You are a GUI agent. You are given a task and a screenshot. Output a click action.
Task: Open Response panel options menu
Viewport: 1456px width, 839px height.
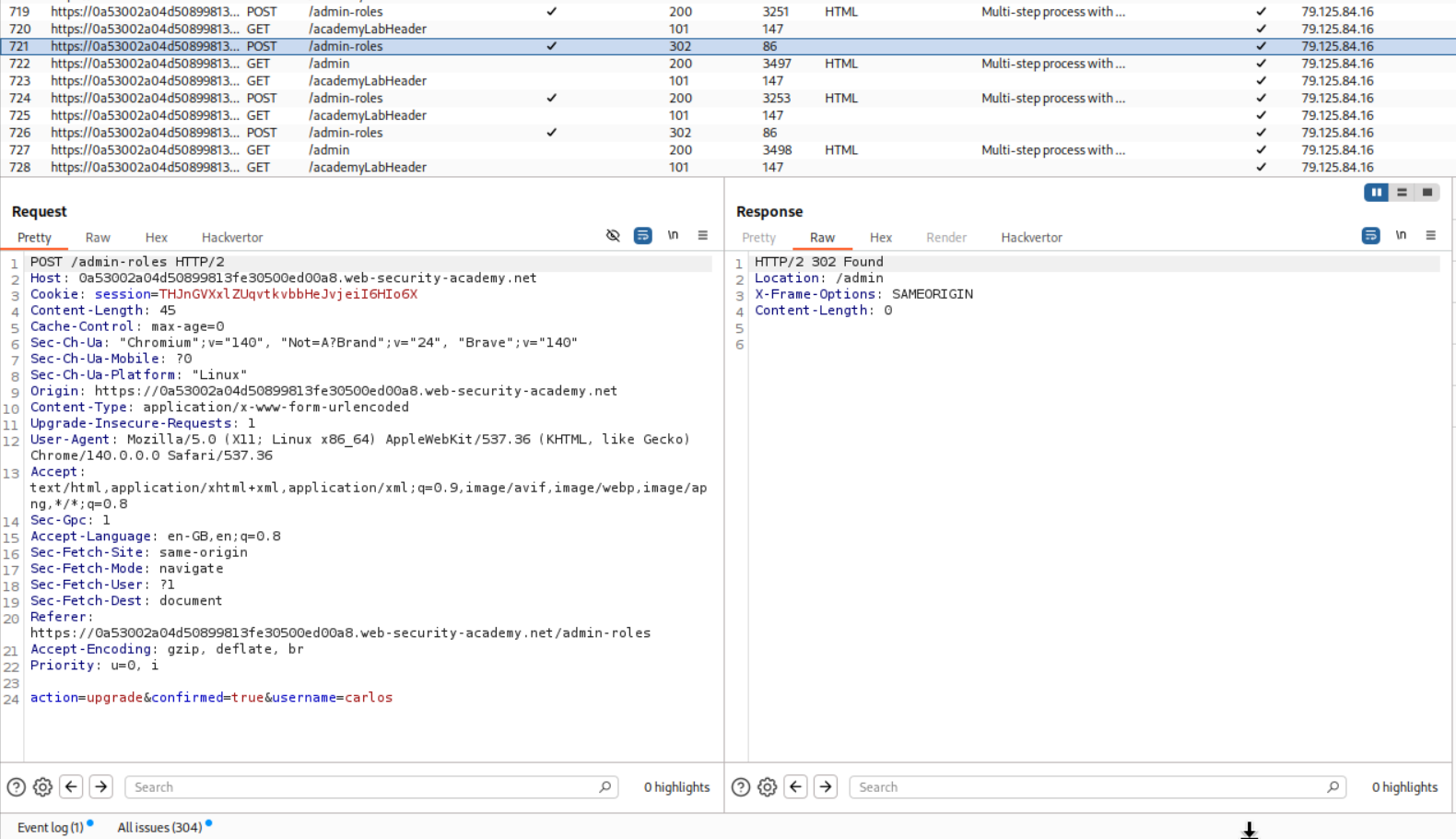1430,236
